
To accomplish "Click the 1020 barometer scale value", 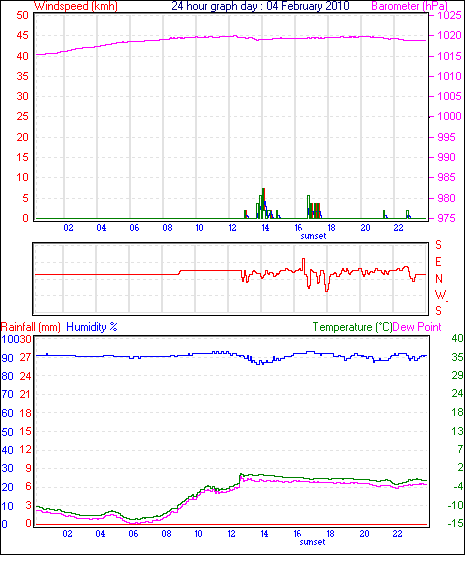I will (x=449, y=35).
